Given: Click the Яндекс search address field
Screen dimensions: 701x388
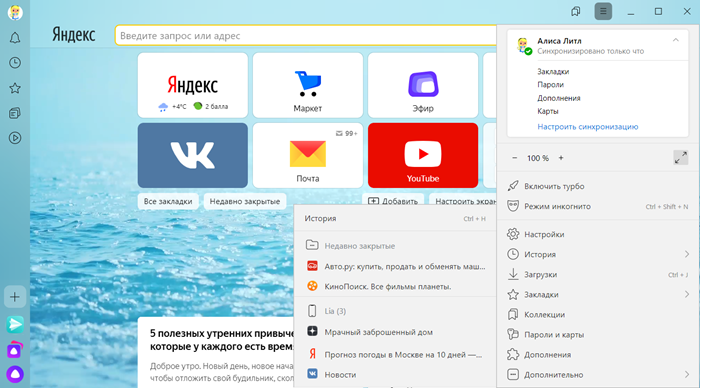Looking at the screenshot, I should tap(306, 36).
